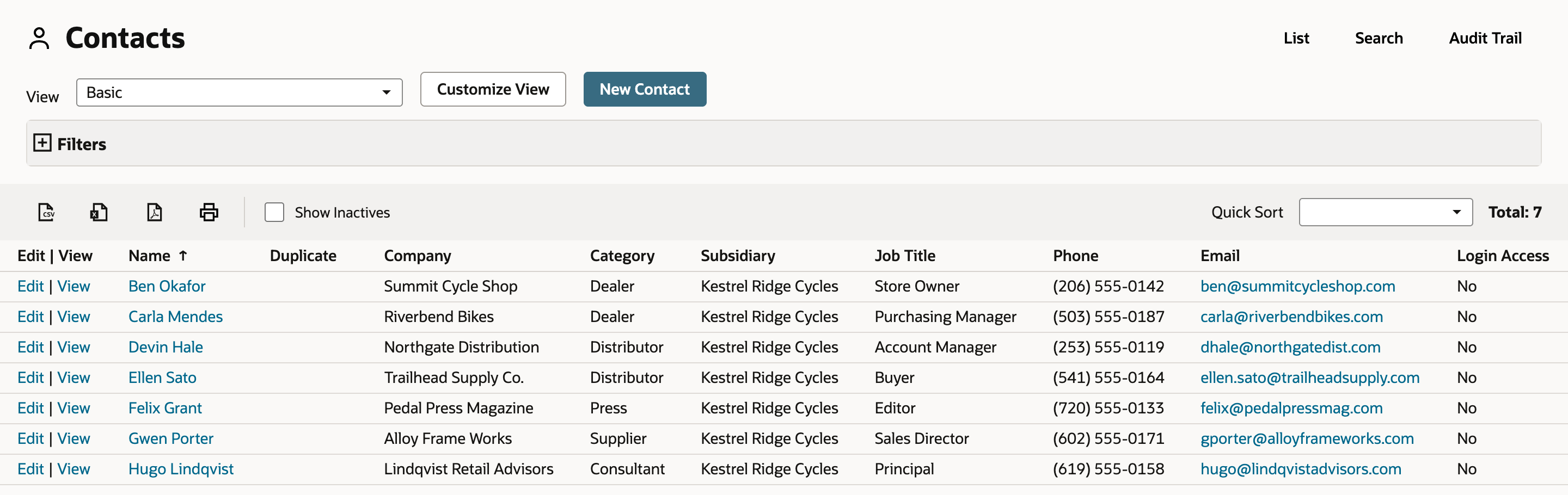Edit the Ben Okafor contact
Viewport: 1568px width, 495px height.
click(x=30, y=287)
